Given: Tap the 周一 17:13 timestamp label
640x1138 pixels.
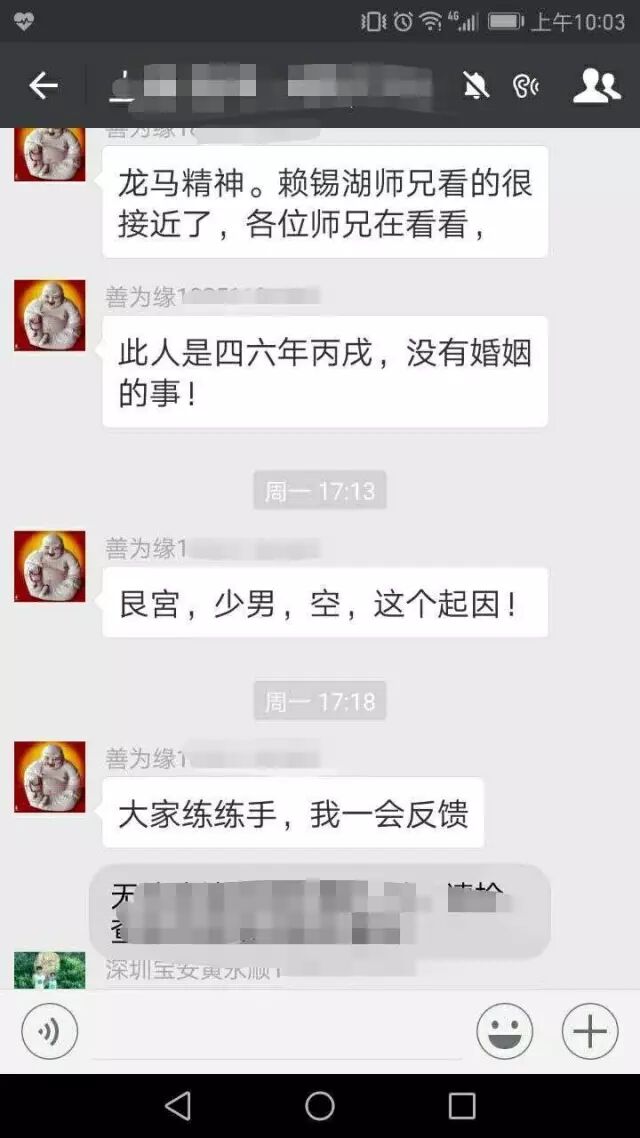Looking at the screenshot, I should (320, 491).
